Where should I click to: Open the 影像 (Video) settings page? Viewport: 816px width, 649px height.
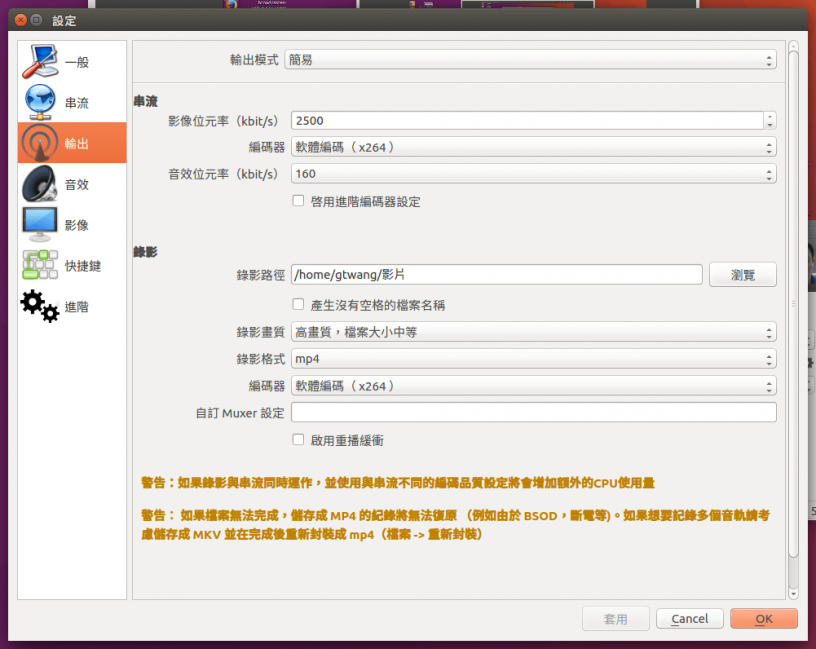point(71,224)
